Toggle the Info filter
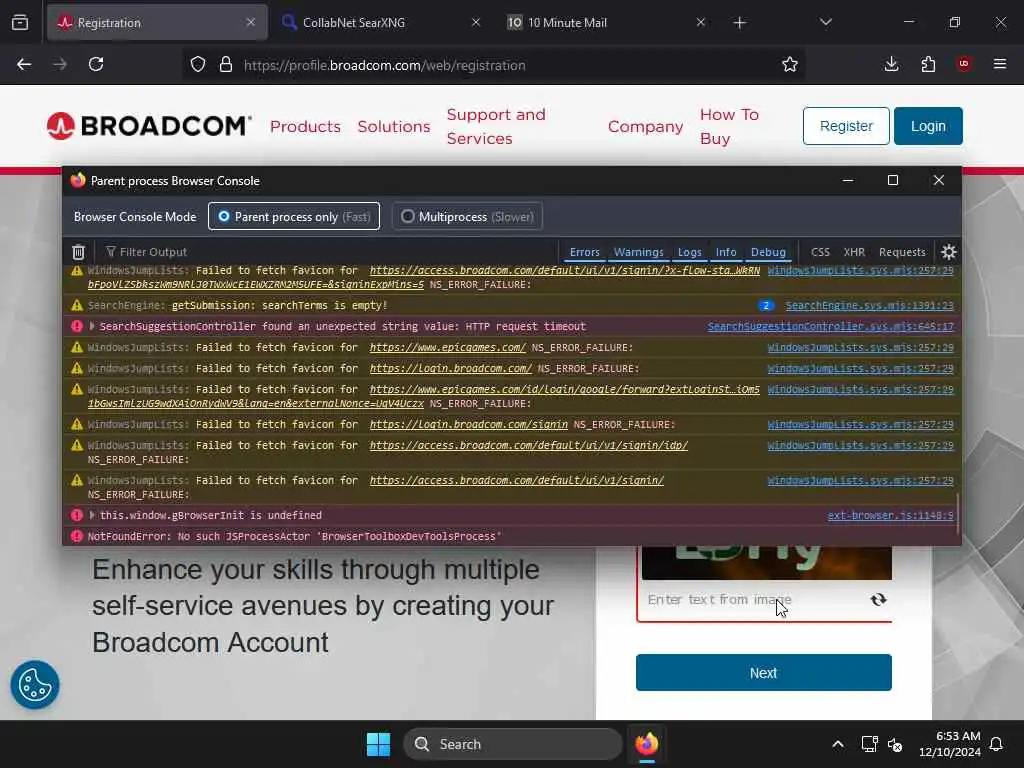The height and width of the screenshot is (768, 1024). [726, 252]
